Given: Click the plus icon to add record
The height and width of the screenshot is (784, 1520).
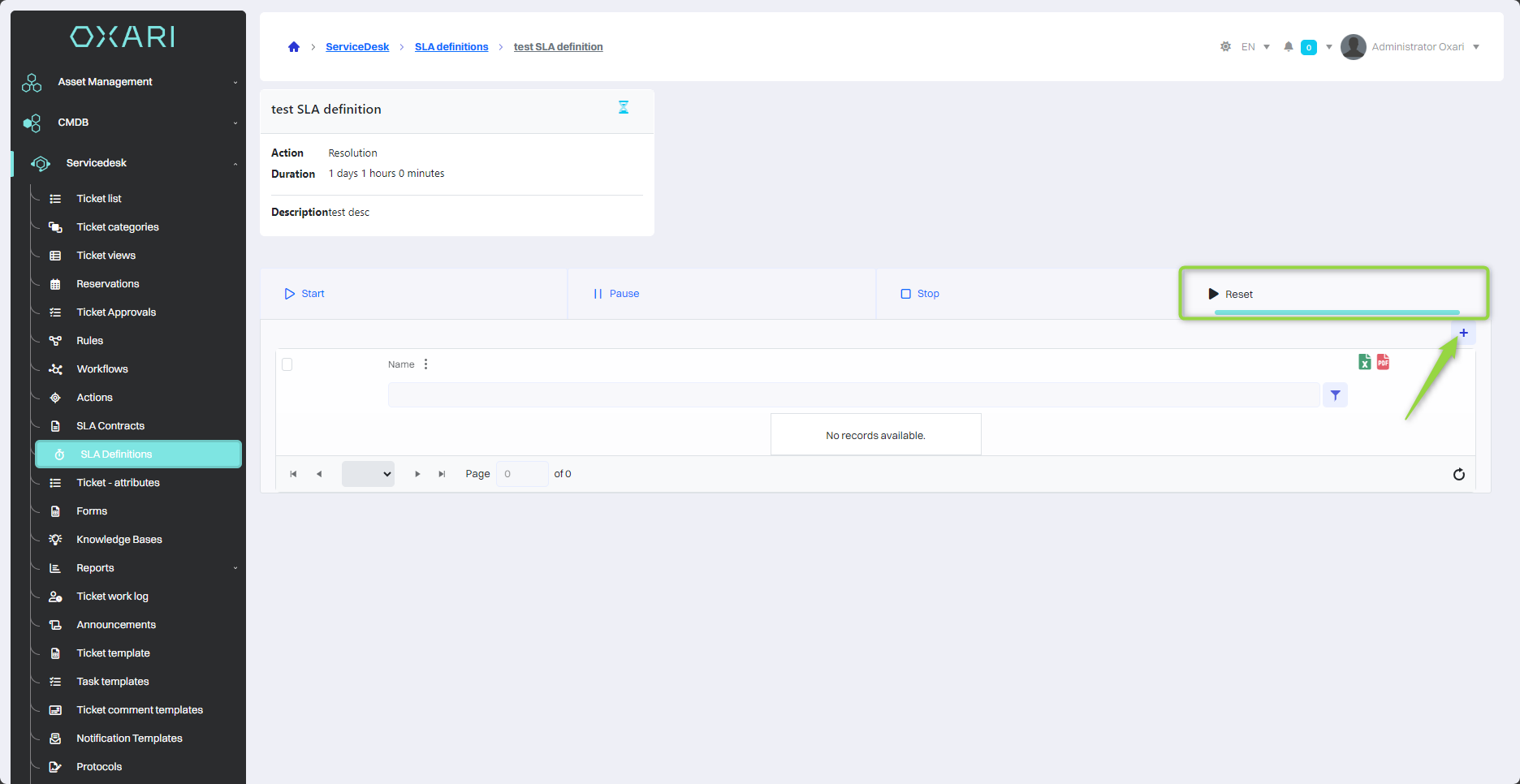Looking at the screenshot, I should pyautogui.click(x=1463, y=333).
